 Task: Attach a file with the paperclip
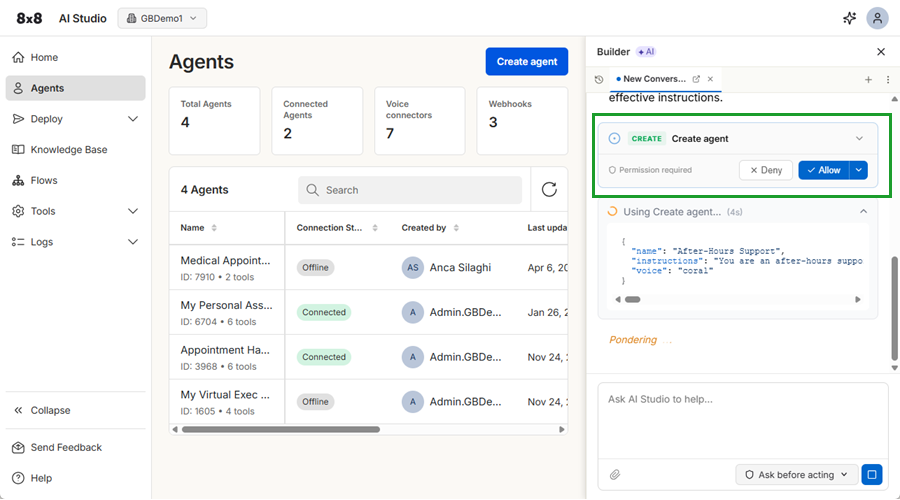pyautogui.click(x=615, y=475)
